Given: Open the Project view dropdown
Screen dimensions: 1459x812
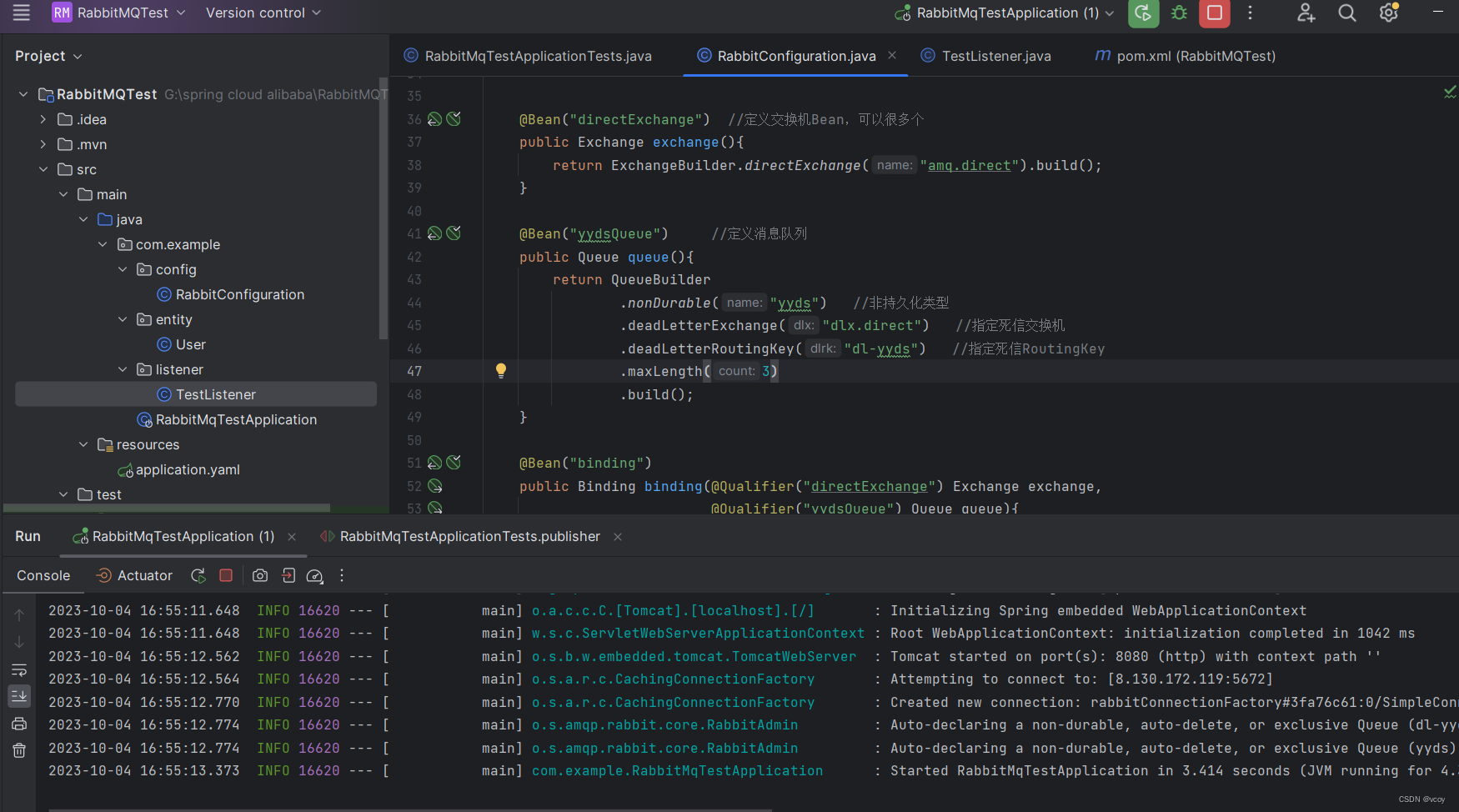Looking at the screenshot, I should (48, 56).
